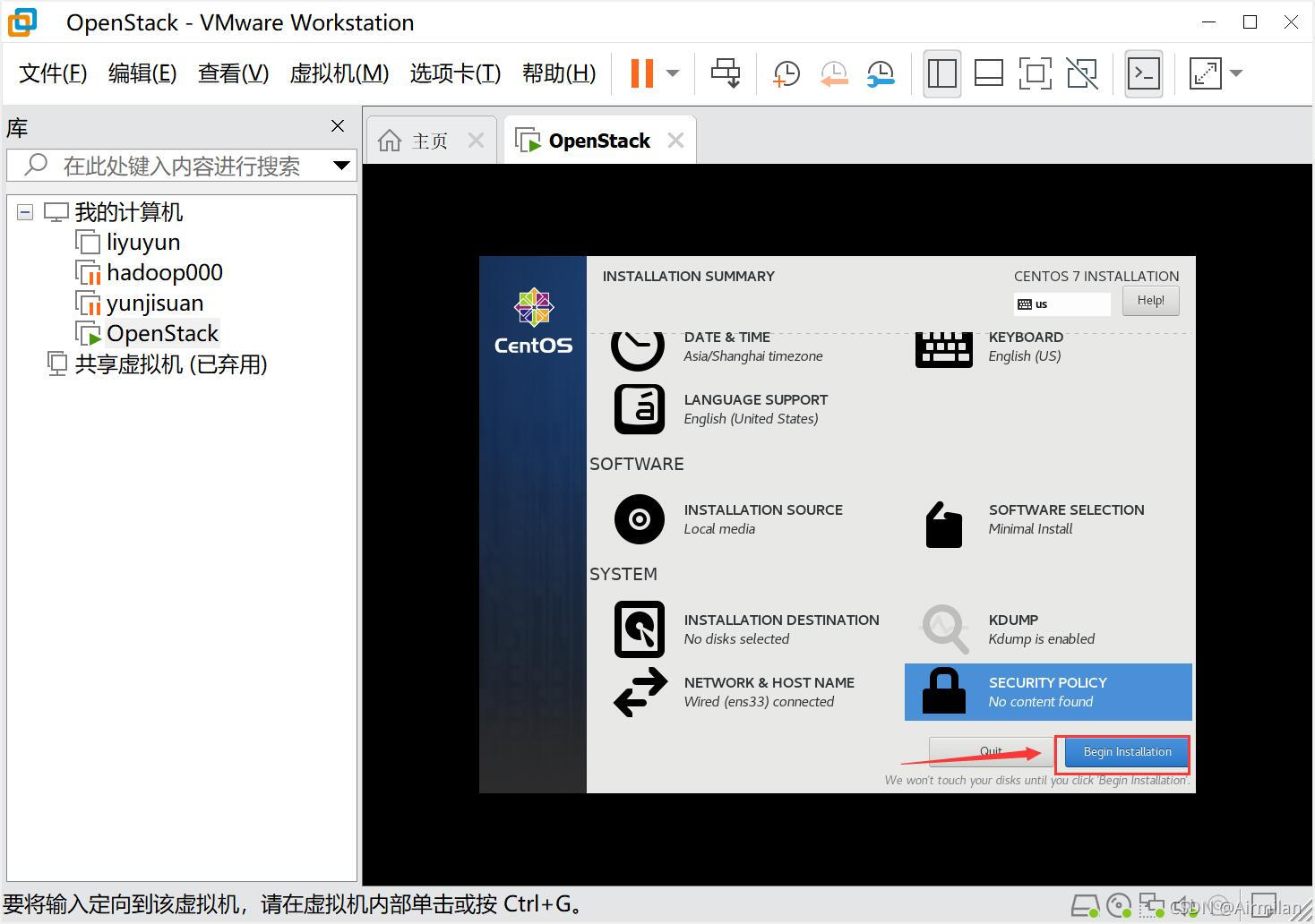1315x924 pixels.
Task: Click 'Wired (ens33) connected' text
Action: coord(759,702)
